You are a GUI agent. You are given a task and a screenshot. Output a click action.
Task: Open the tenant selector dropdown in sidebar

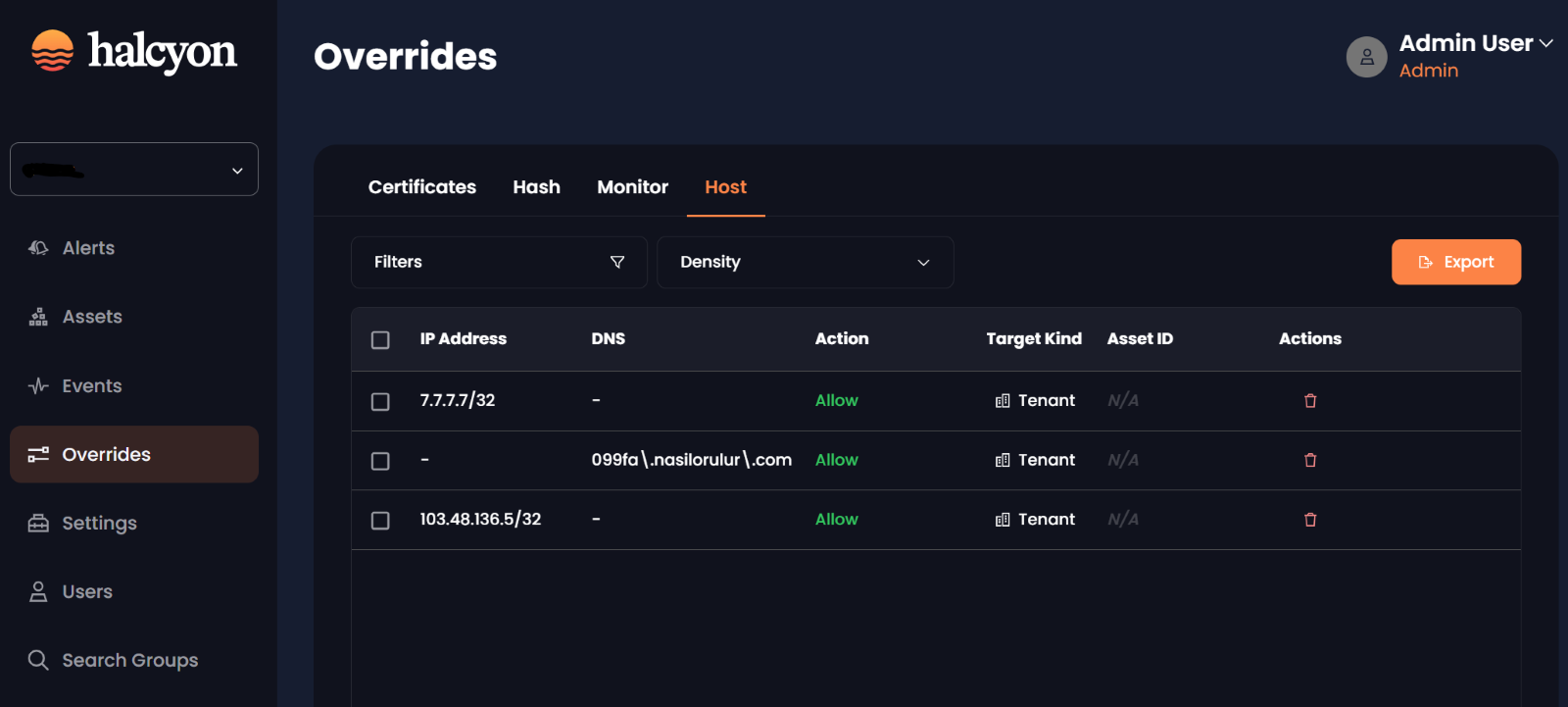point(134,170)
